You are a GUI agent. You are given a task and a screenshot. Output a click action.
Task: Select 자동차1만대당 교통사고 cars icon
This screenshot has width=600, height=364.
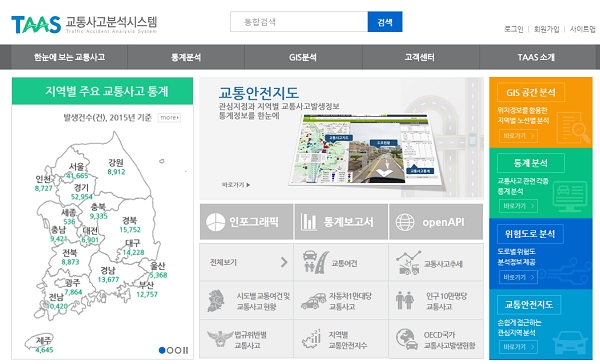coord(313,301)
